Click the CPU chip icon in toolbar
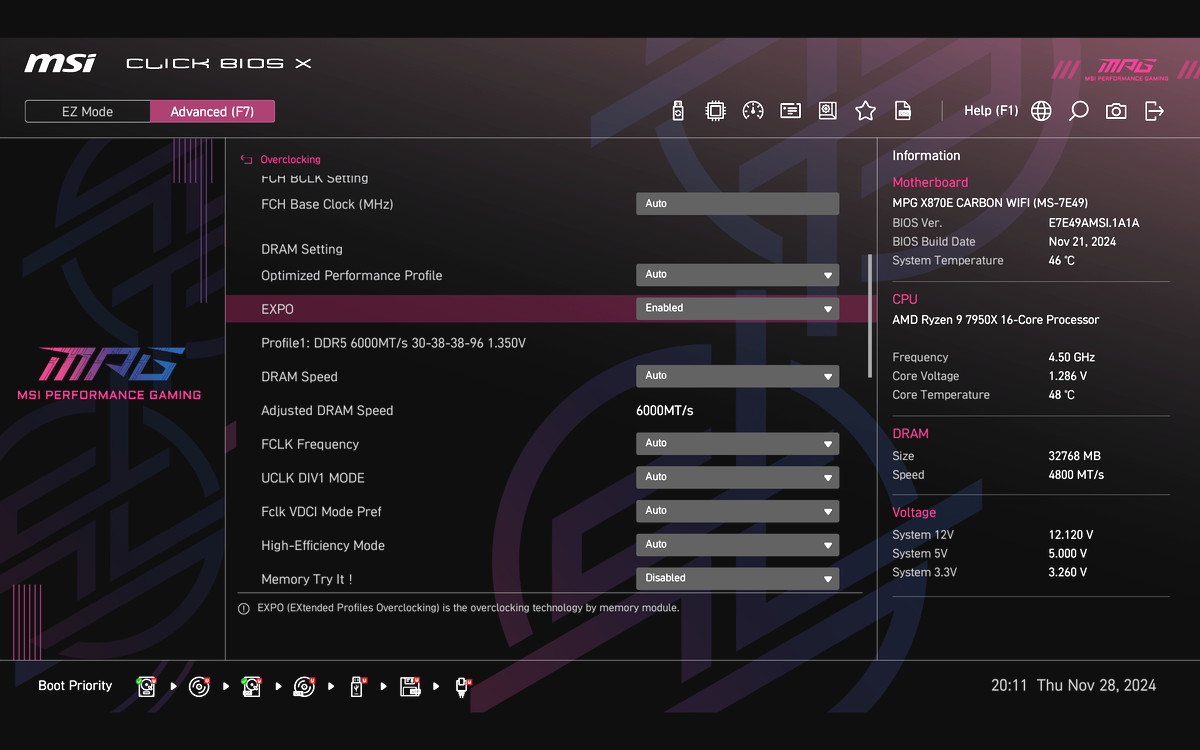1200x750 pixels. pos(715,111)
